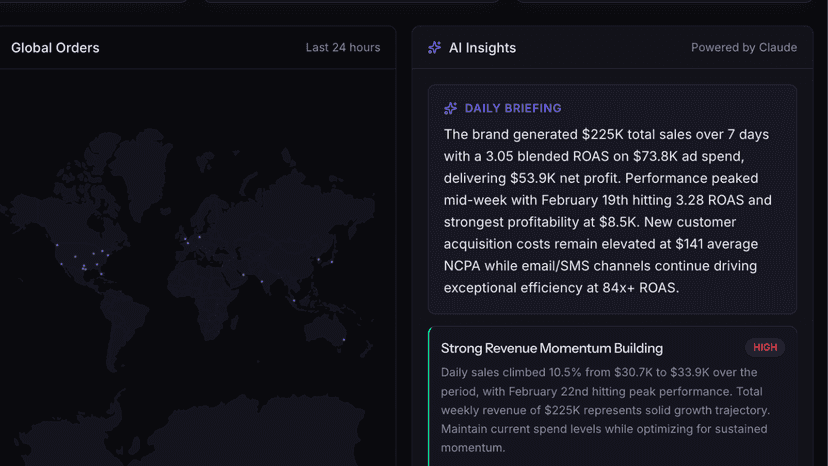
Task: Click the 'Powered by Claude' text
Action: click(x=744, y=48)
